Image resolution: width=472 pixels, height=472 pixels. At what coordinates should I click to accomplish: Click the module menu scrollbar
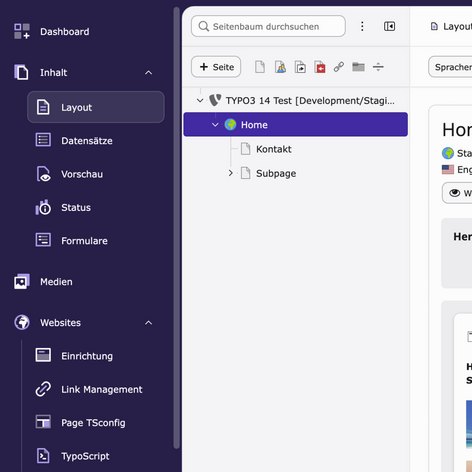pos(176,228)
